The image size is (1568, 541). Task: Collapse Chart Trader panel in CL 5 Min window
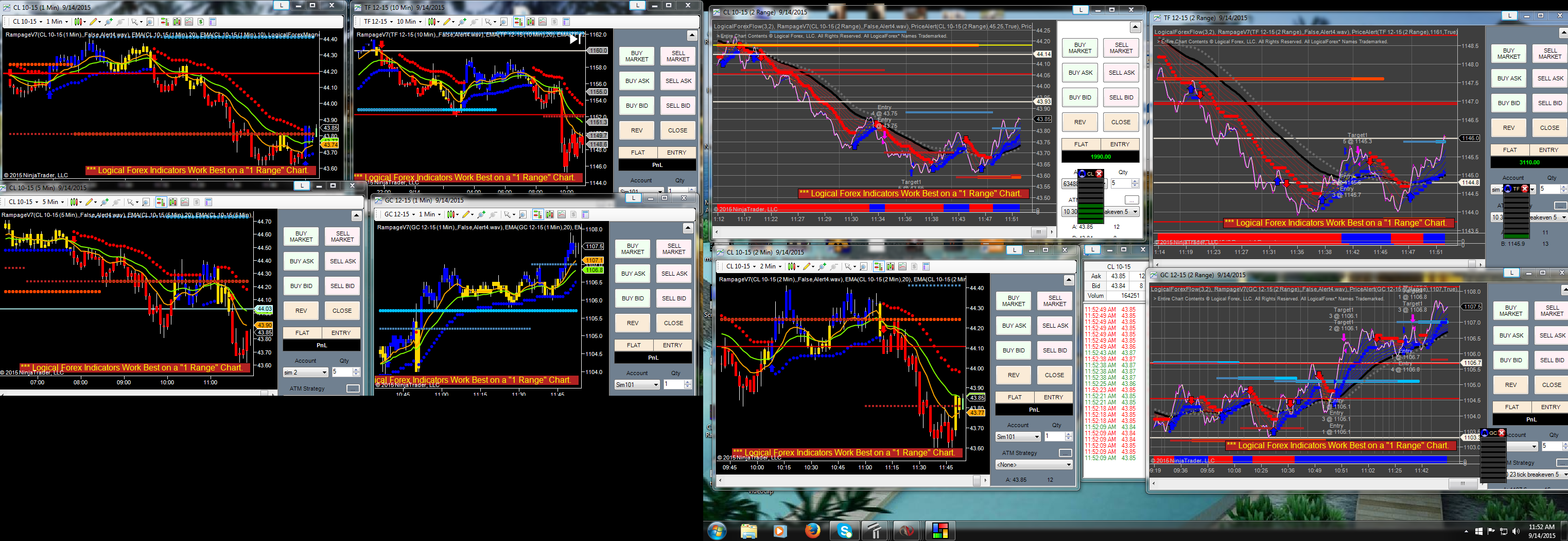click(357, 216)
